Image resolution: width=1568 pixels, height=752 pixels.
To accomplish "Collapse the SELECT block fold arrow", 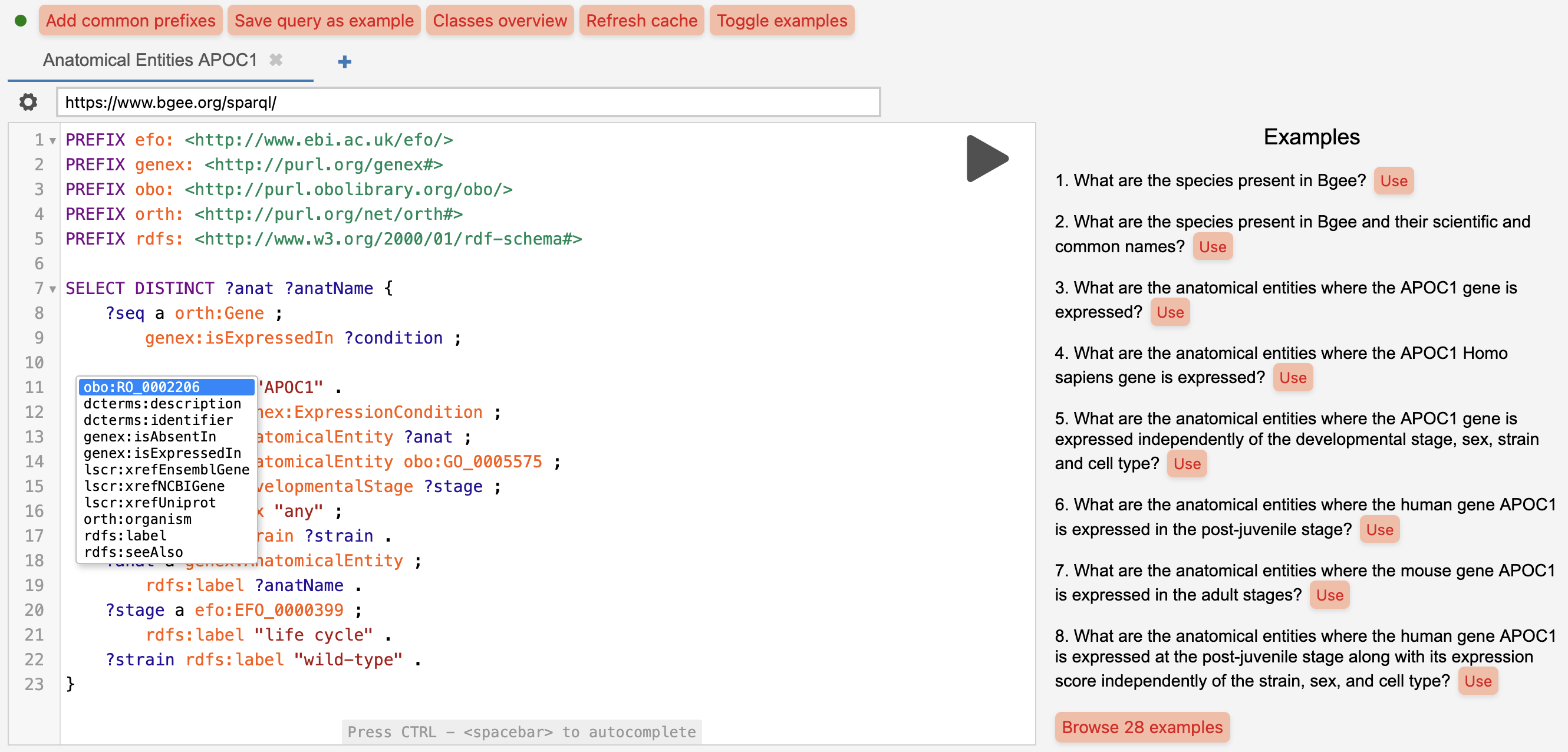I will (53, 289).
